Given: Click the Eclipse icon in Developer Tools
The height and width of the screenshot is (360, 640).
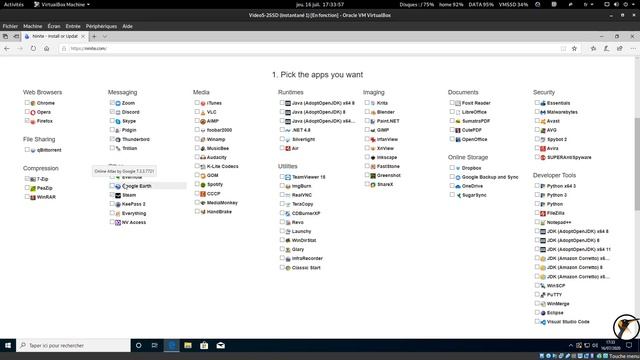Looking at the screenshot, I should point(543,313).
